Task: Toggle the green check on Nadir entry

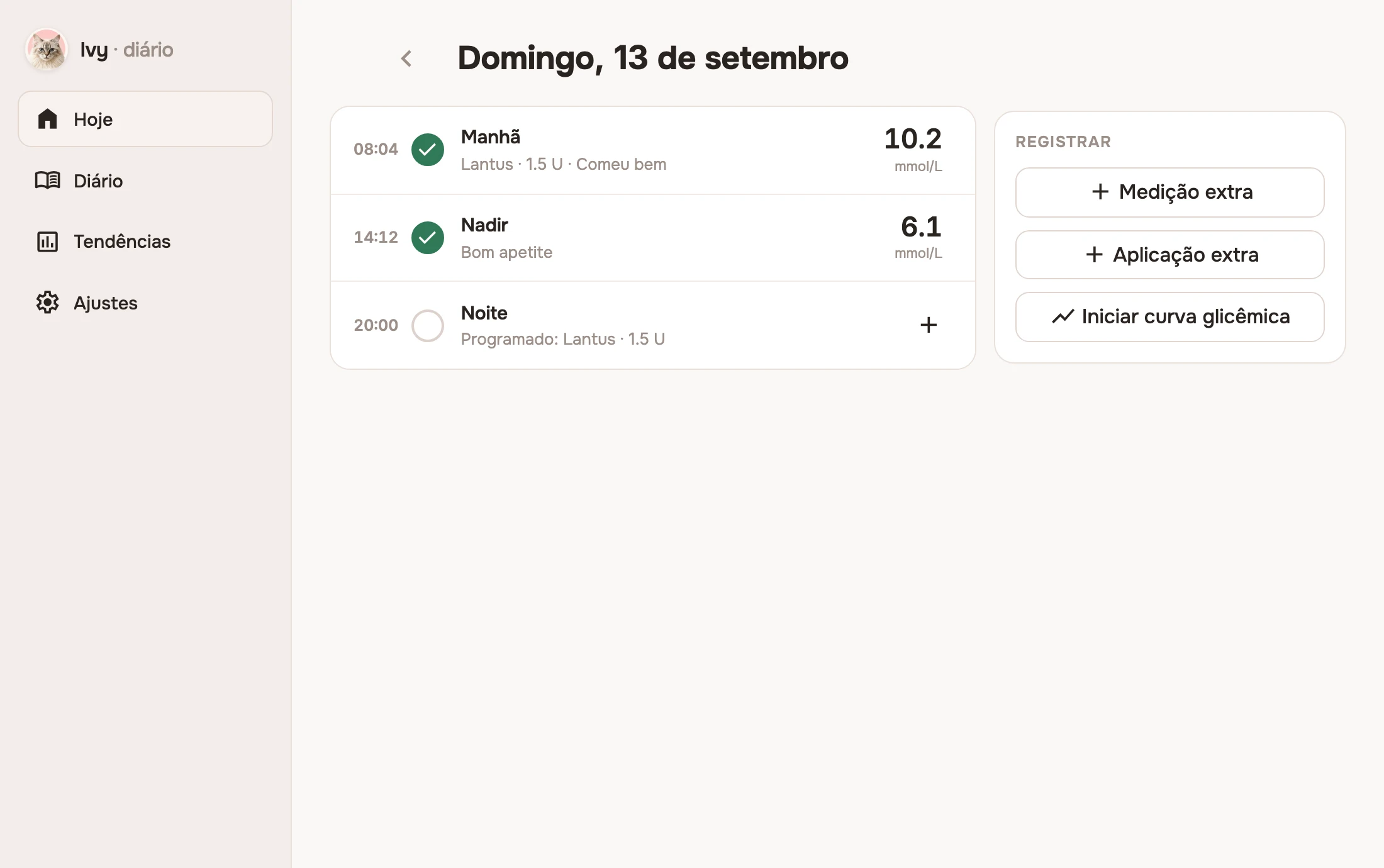Action: [428, 238]
